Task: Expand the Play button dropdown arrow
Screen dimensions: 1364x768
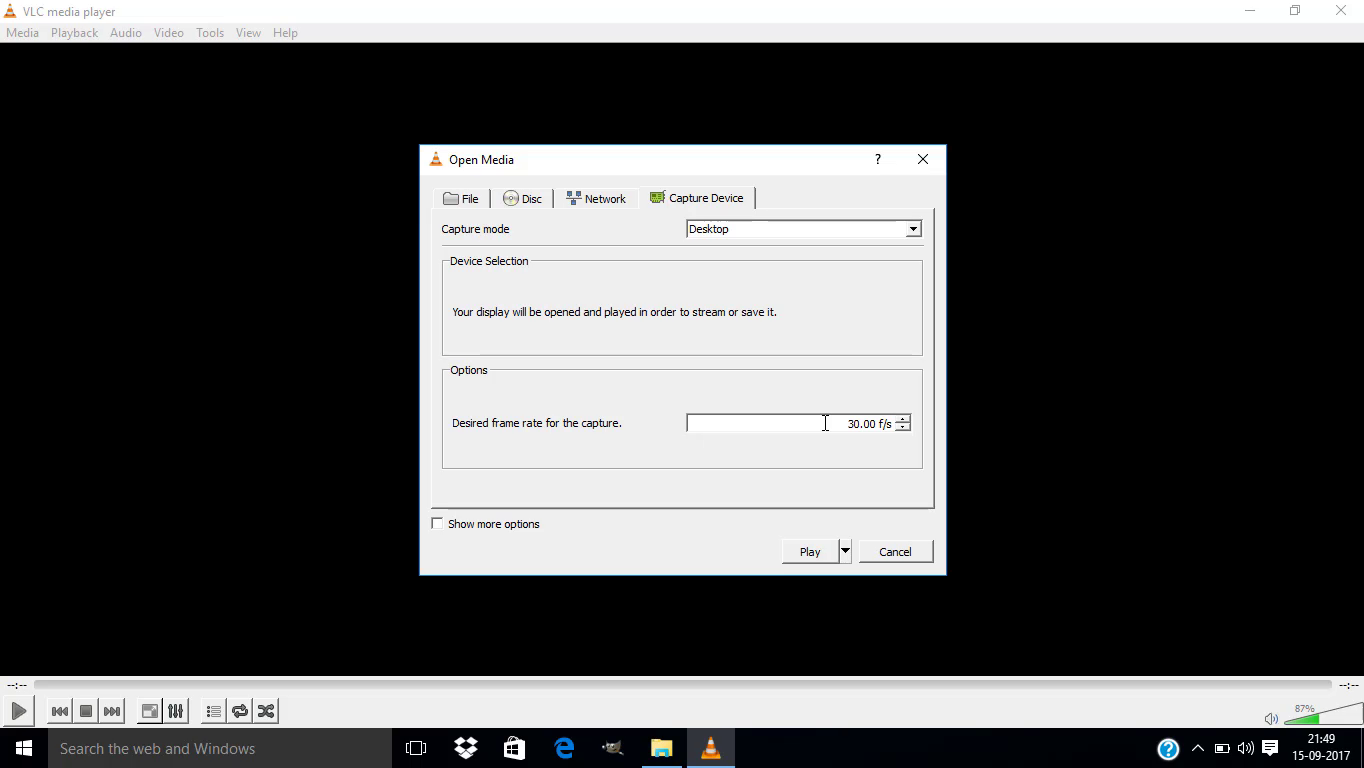Action: coord(844,551)
